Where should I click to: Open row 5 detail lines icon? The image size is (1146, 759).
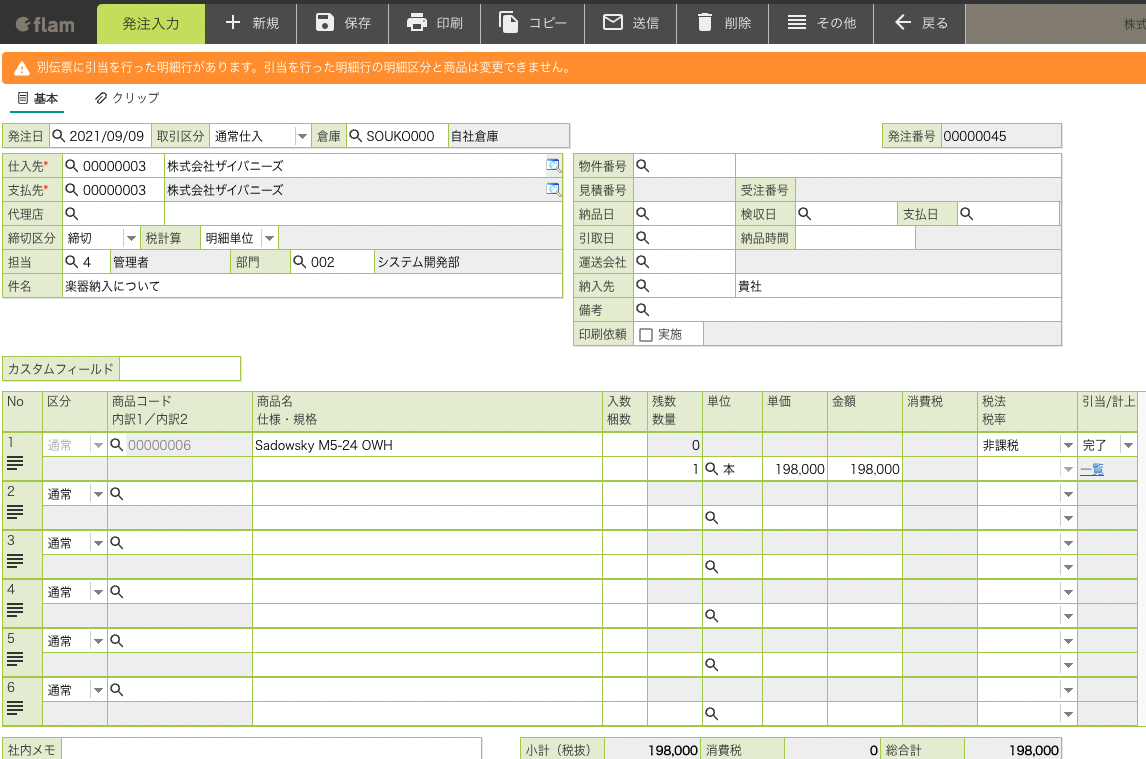point(15,660)
